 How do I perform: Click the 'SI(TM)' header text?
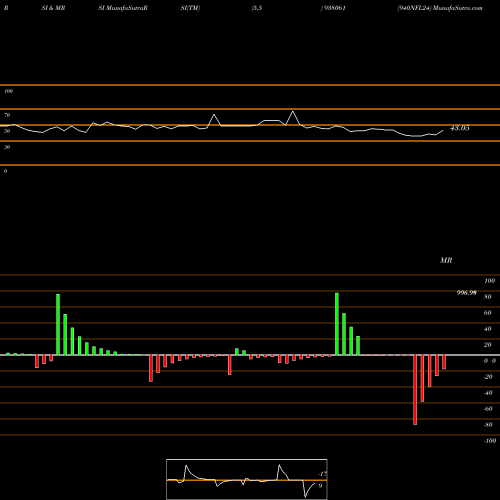click(190, 8)
